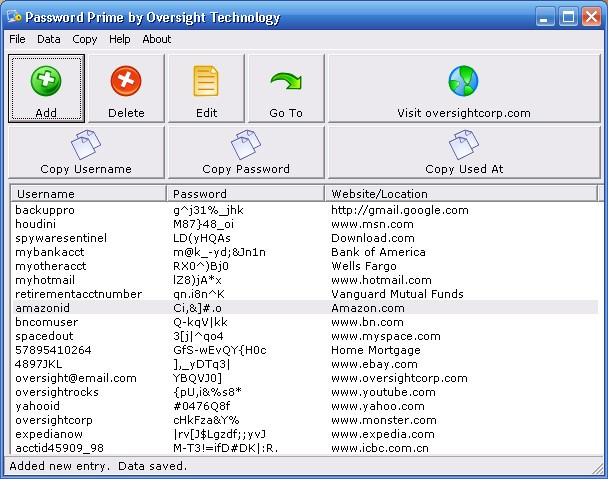Click the http://gmail.google.com location cell
This screenshot has height=479, width=608.
[400, 210]
